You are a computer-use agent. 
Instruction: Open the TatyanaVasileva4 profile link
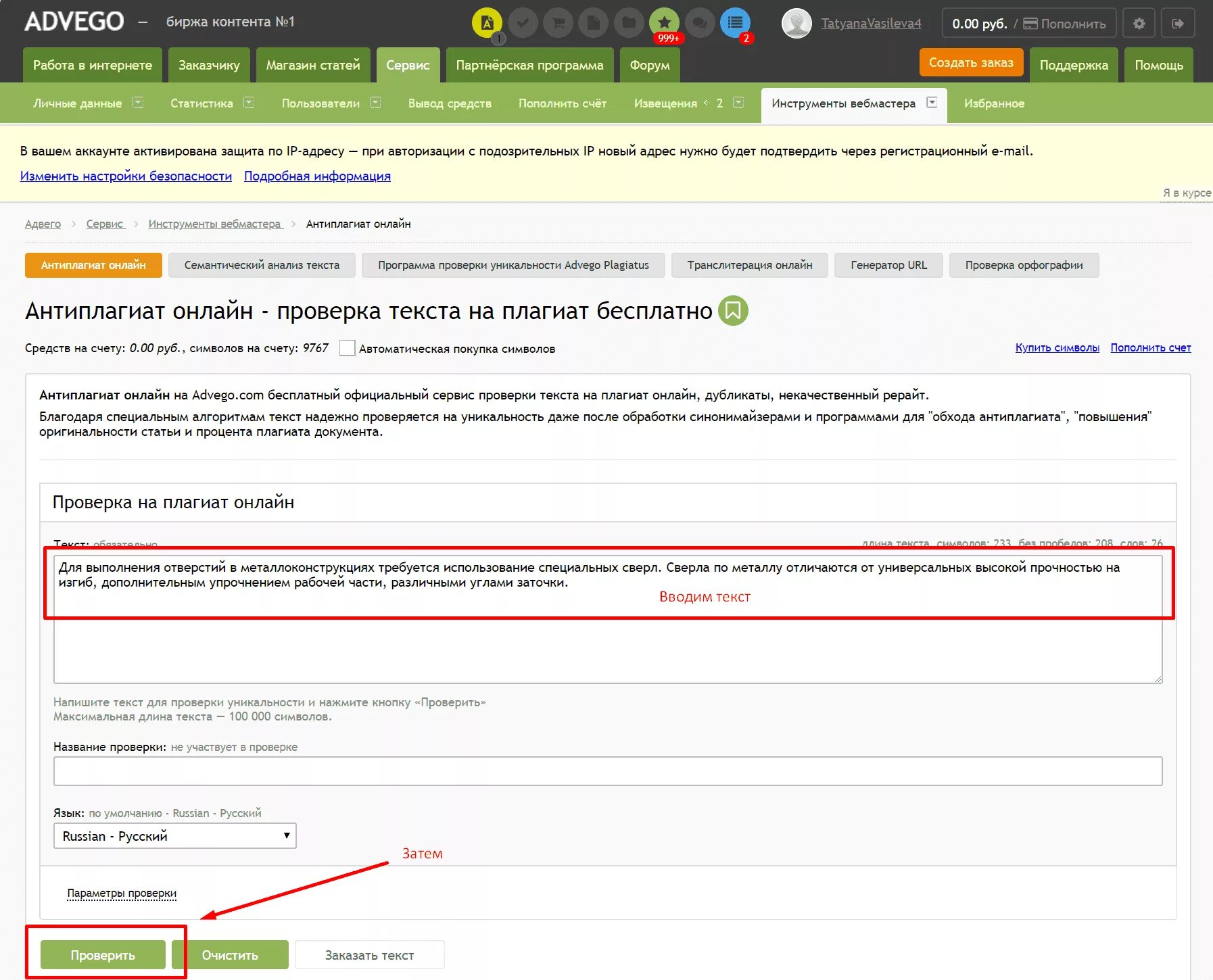pyautogui.click(x=871, y=24)
